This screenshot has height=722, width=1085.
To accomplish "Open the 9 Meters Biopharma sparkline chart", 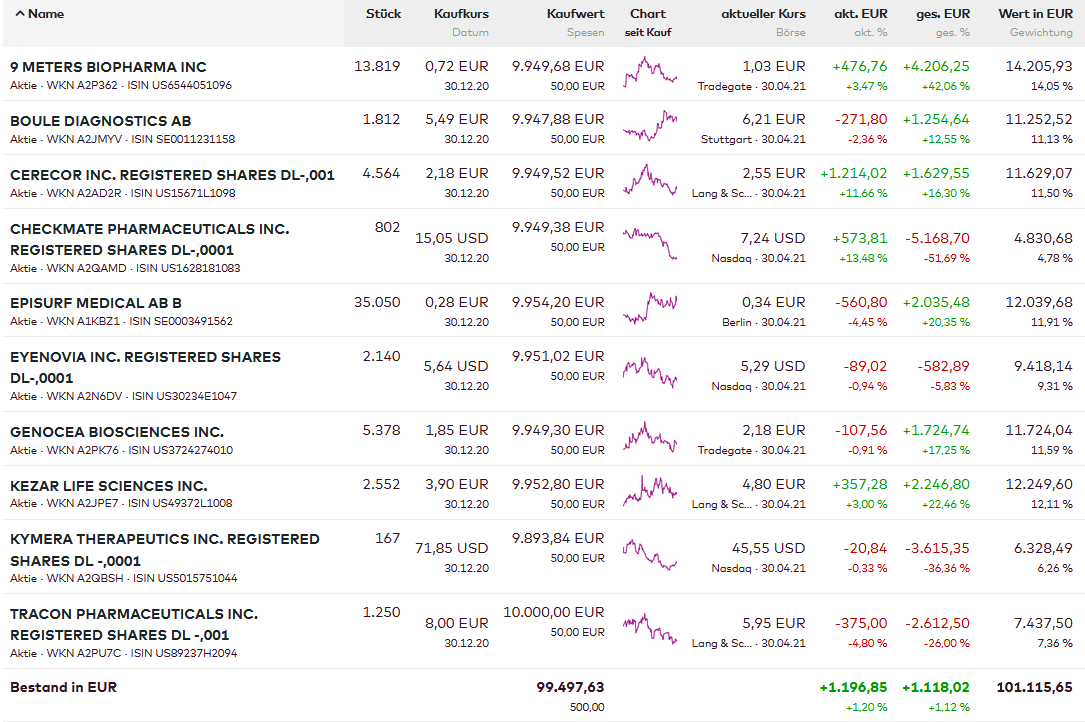I will tap(649, 72).
